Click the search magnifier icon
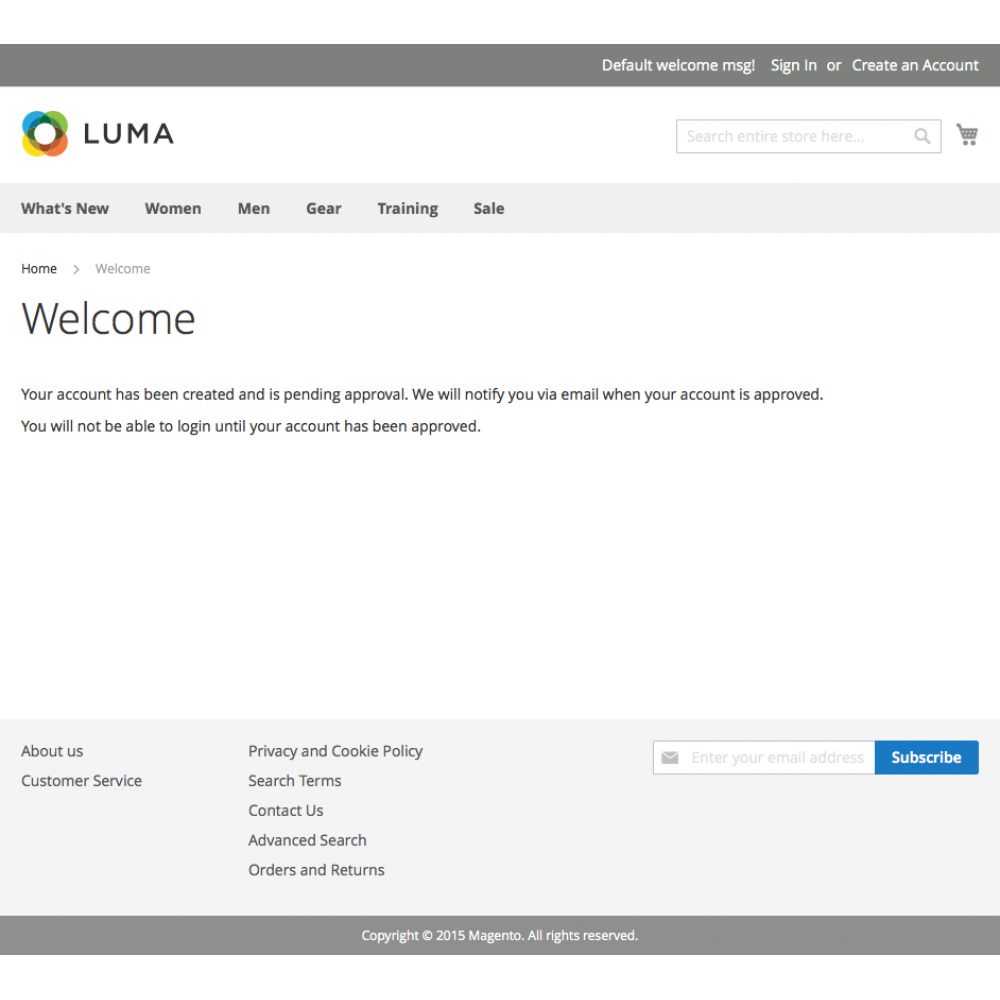 click(922, 136)
